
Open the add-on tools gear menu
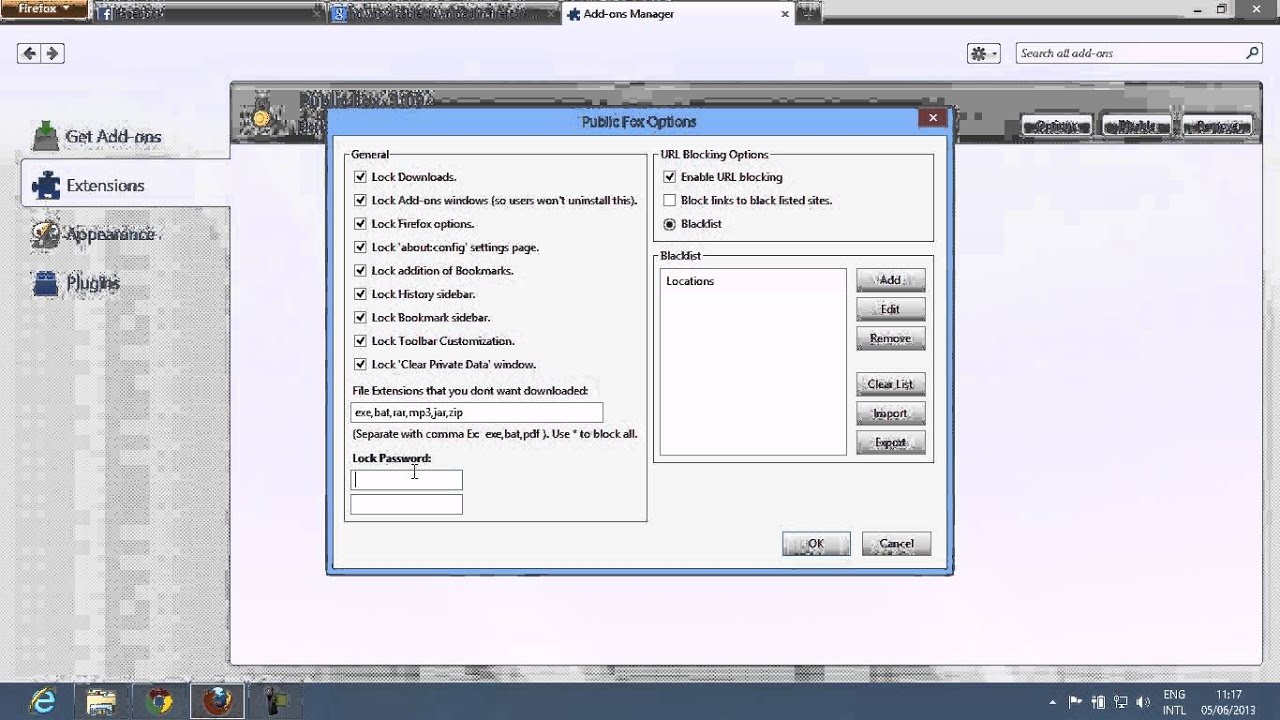[x=984, y=53]
